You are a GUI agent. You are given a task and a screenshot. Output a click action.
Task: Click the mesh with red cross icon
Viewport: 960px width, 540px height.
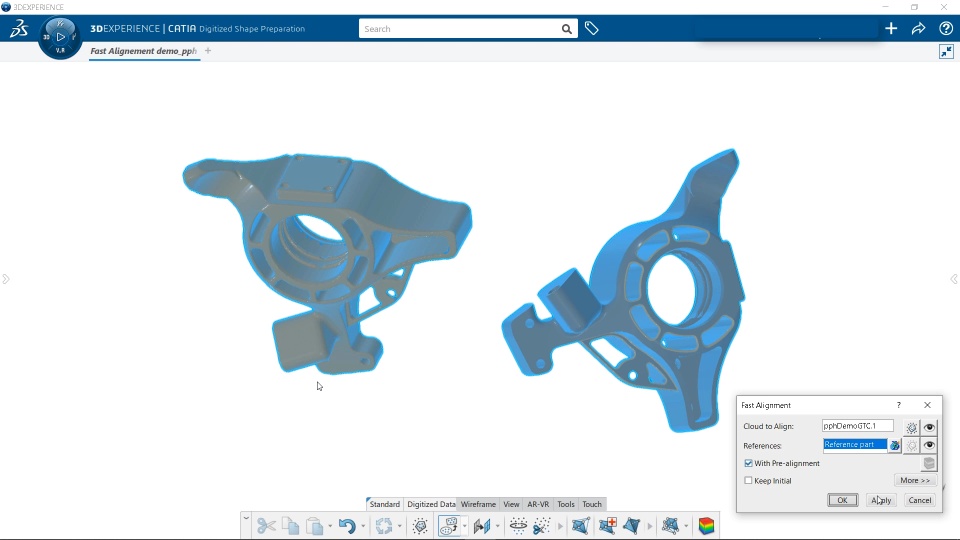click(x=607, y=525)
